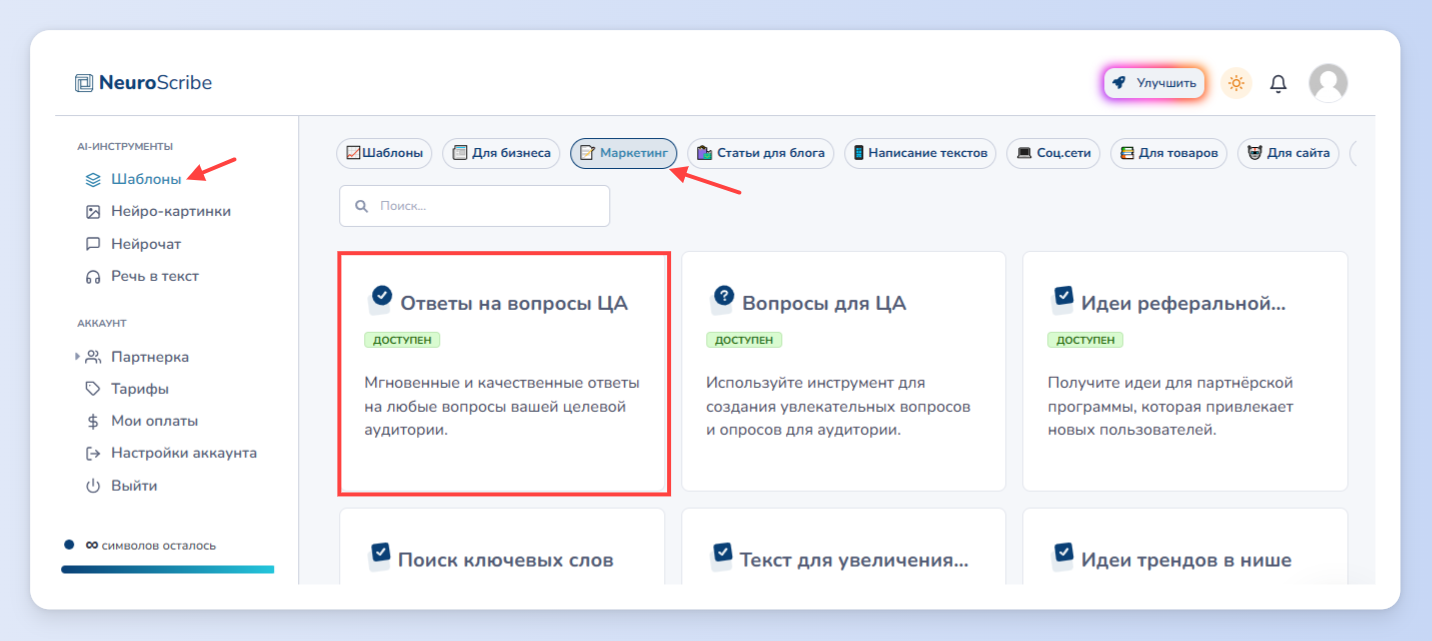Screen dimensions: 1432x641
Task: Select the Для бизнеса category tab
Action: coord(502,153)
